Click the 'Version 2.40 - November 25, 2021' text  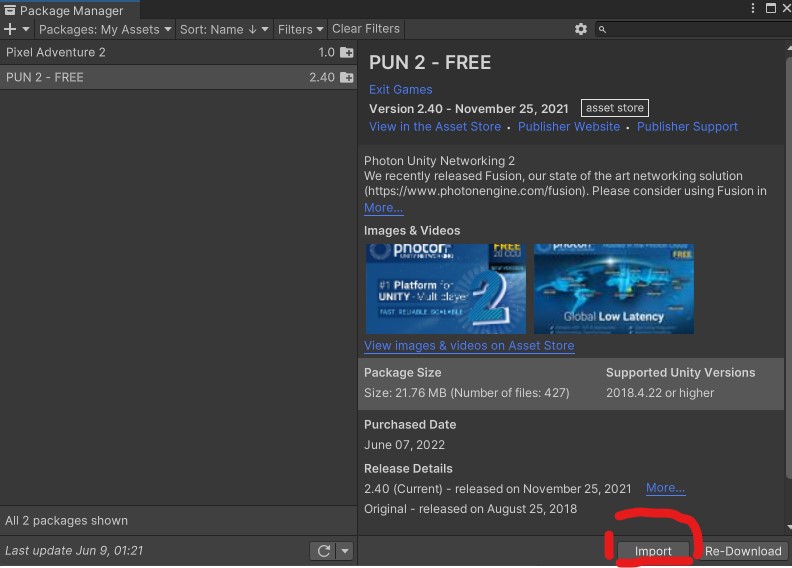point(468,109)
